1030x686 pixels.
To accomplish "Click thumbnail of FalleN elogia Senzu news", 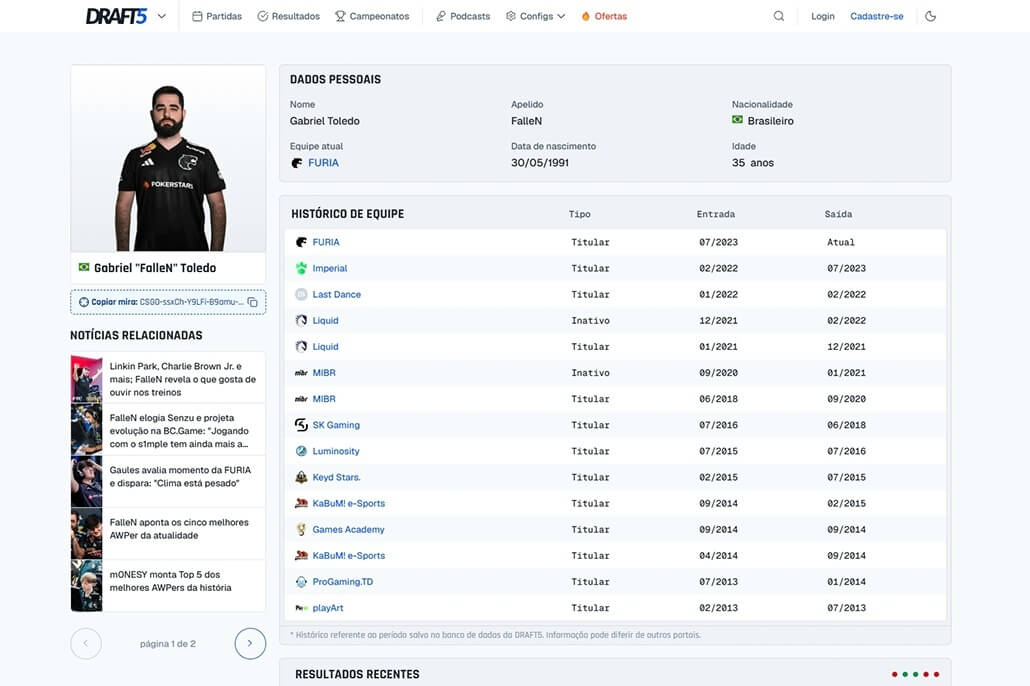I will click(x=86, y=429).
